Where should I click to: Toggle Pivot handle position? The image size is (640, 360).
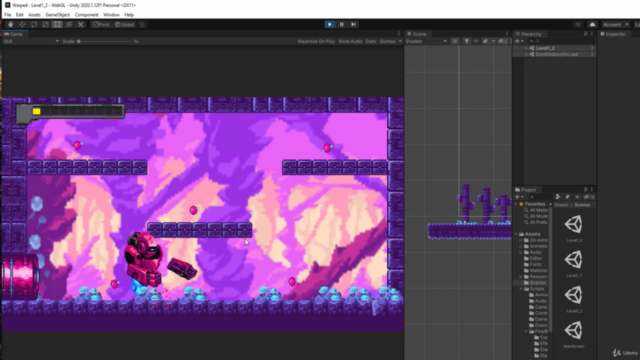click(101, 24)
